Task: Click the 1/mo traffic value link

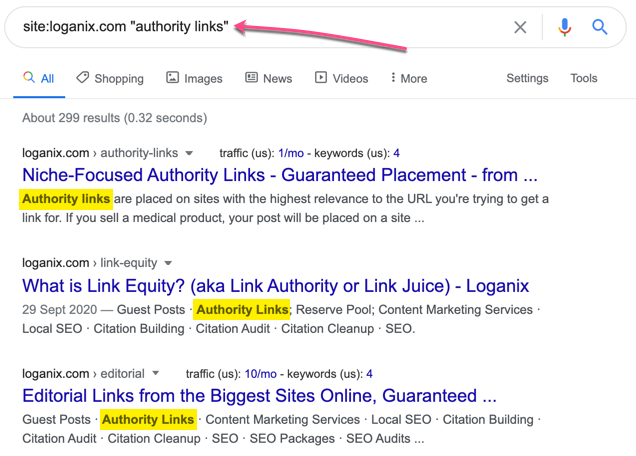Action: tap(291, 153)
